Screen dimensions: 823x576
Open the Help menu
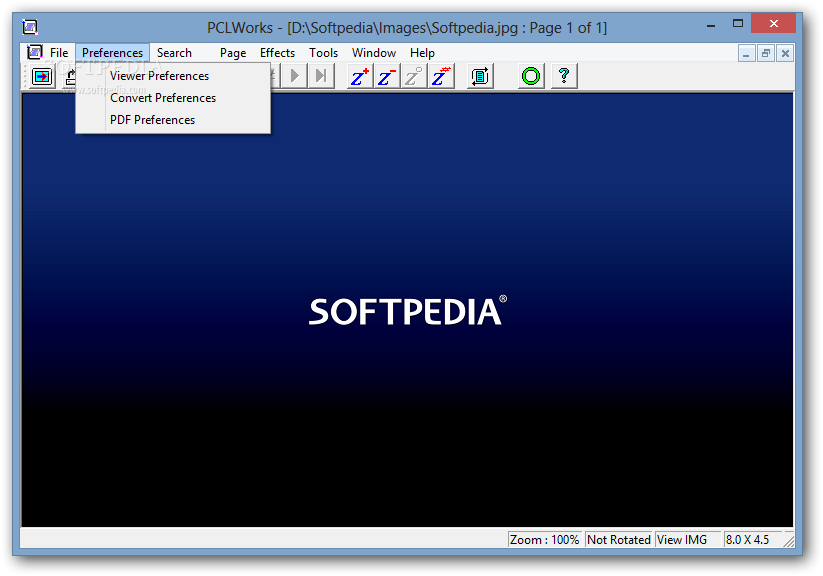click(423, 53)
